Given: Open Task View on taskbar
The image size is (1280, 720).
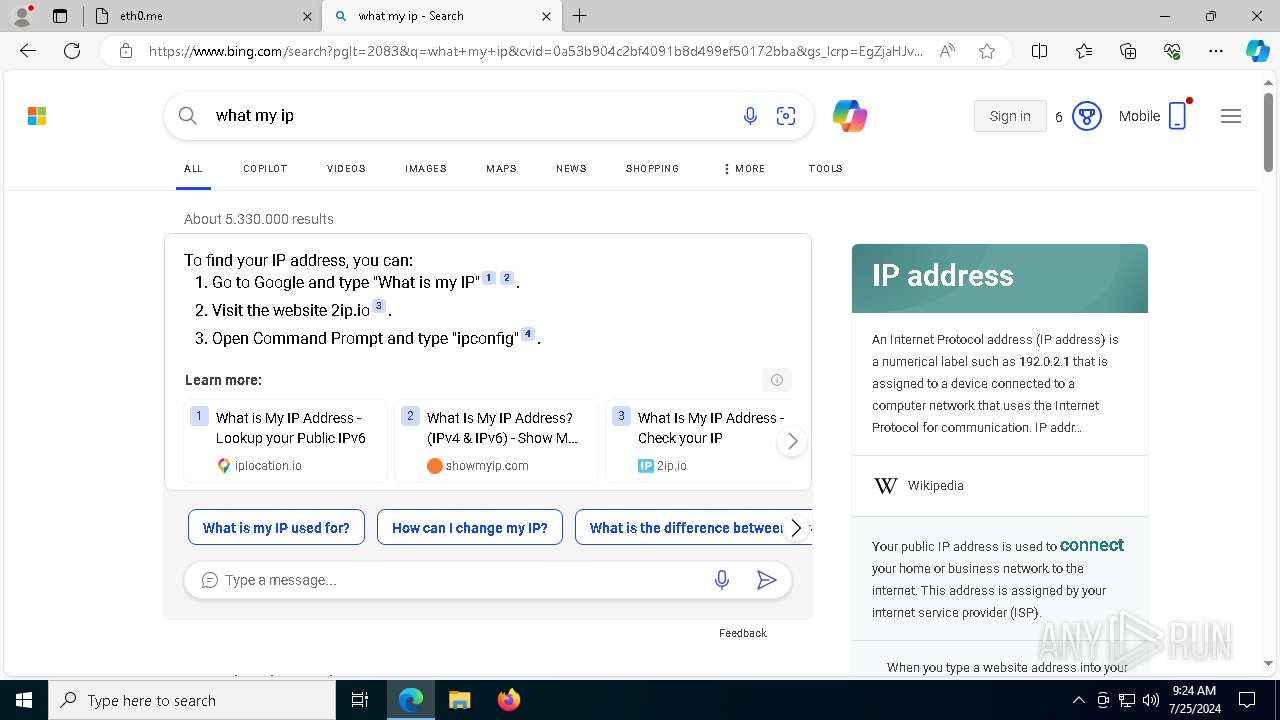Looking at the screenshot, I should (360, 700).
